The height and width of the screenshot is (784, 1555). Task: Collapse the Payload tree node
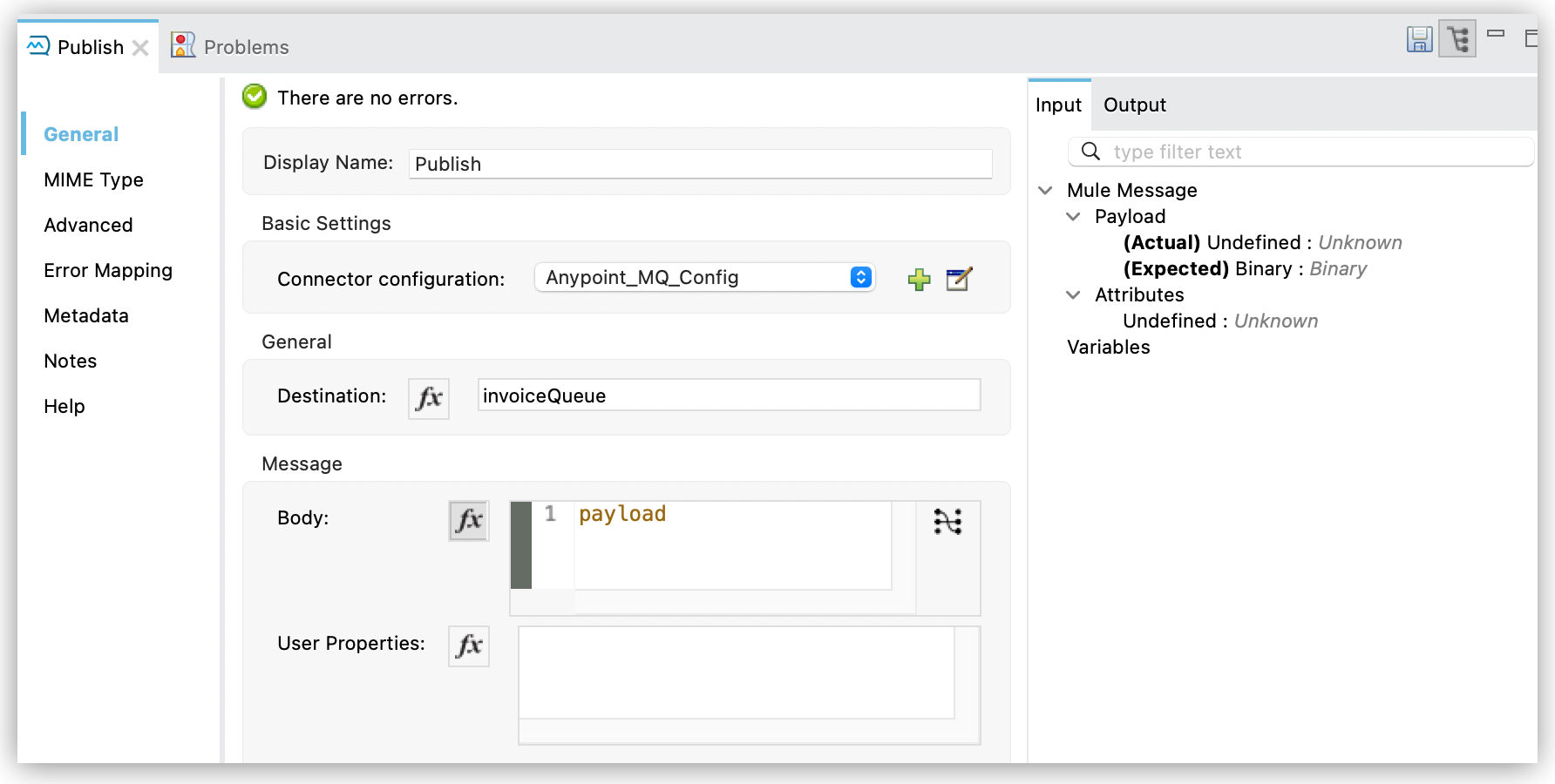coord(1074,216)
